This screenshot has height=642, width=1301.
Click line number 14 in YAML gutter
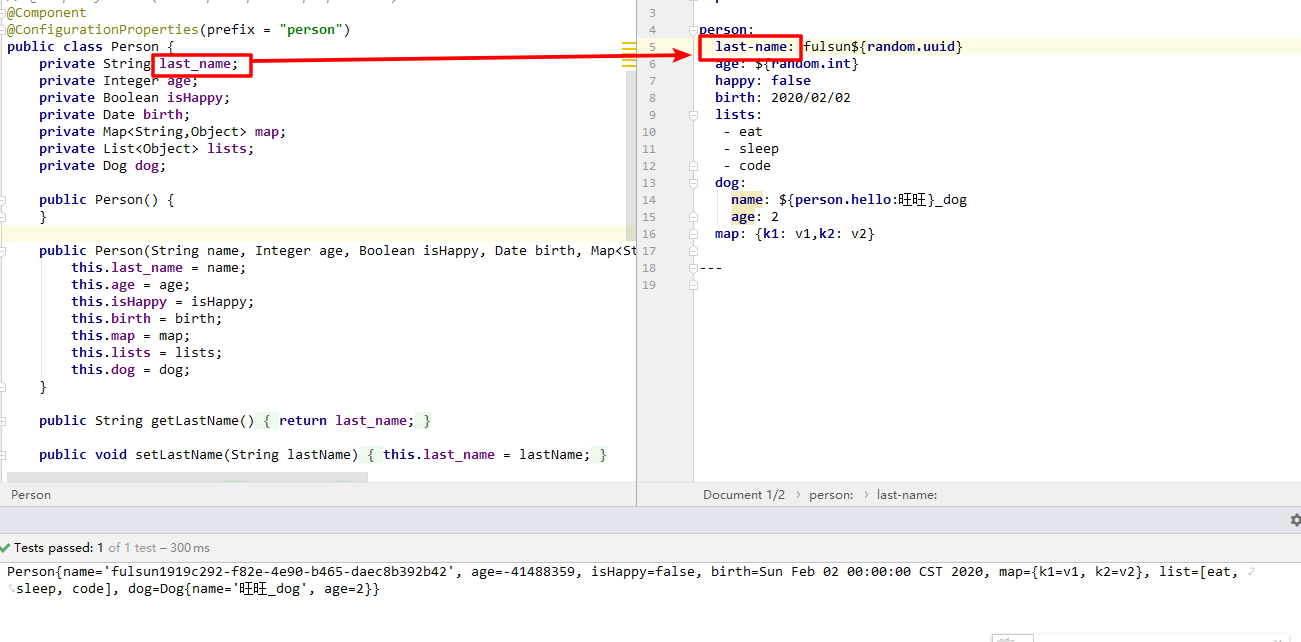(650, 200)
